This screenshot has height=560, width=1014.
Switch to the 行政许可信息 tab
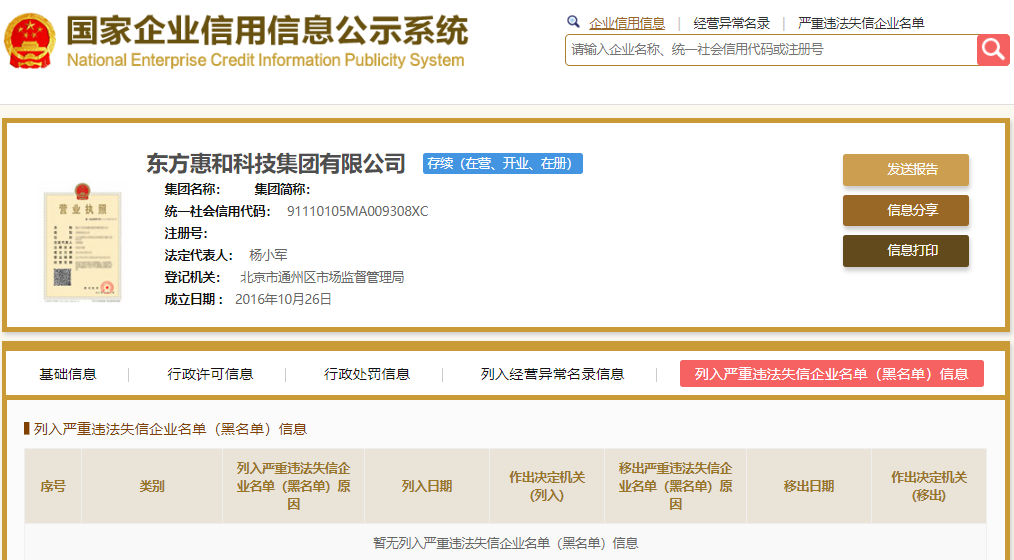[x=210, y=374]
